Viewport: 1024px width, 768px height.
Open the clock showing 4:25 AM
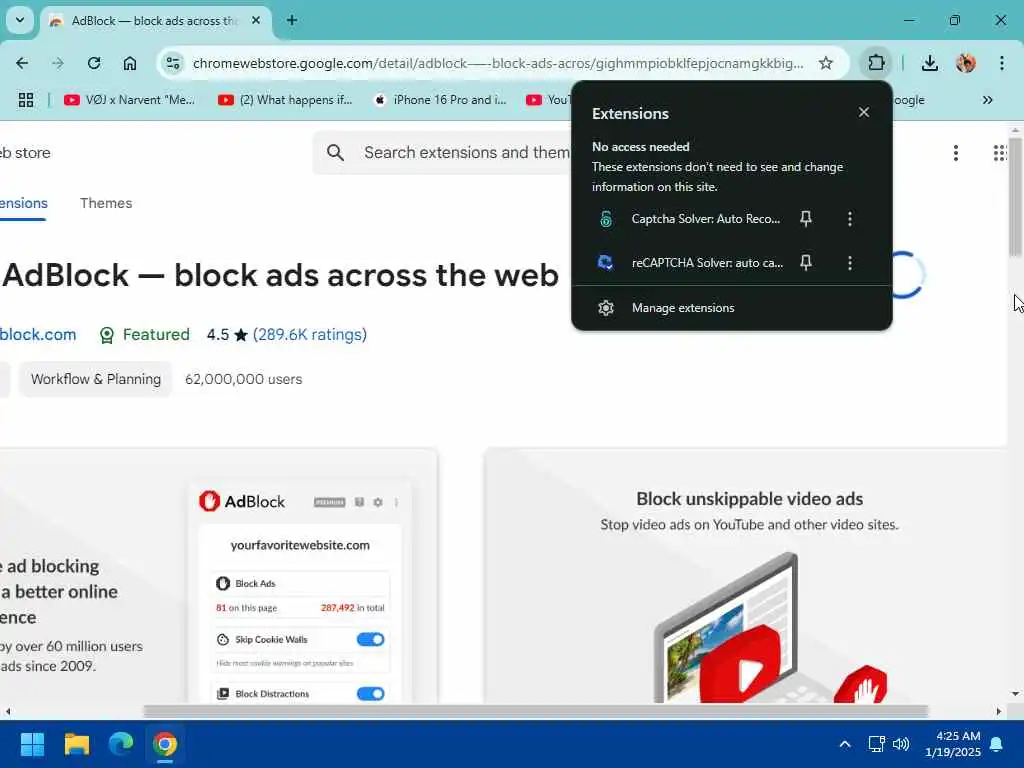pos(953,744)
